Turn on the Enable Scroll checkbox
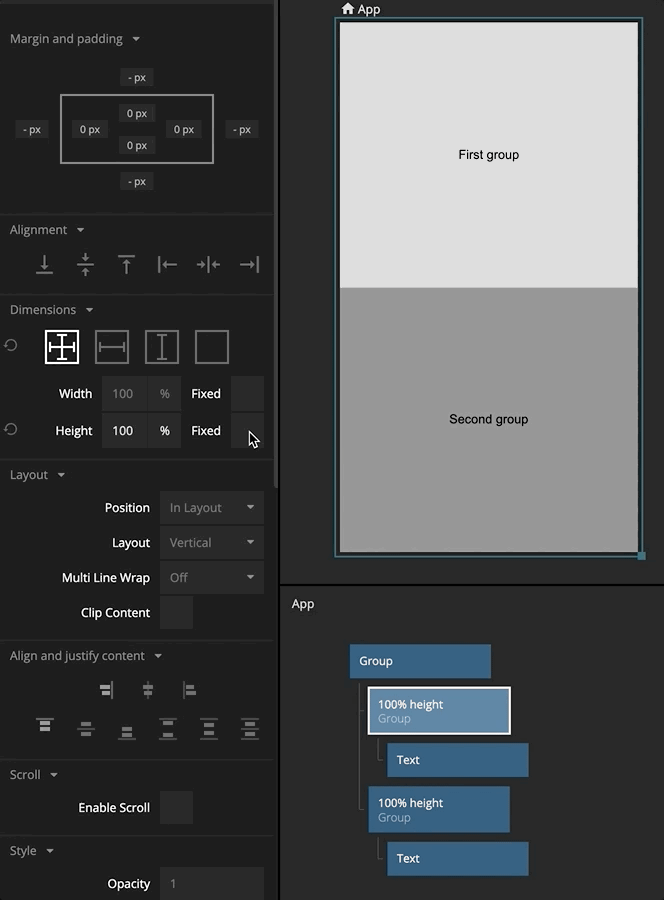Image resolution: width=664 pixels, height=900 pixels. coord(176,808)
